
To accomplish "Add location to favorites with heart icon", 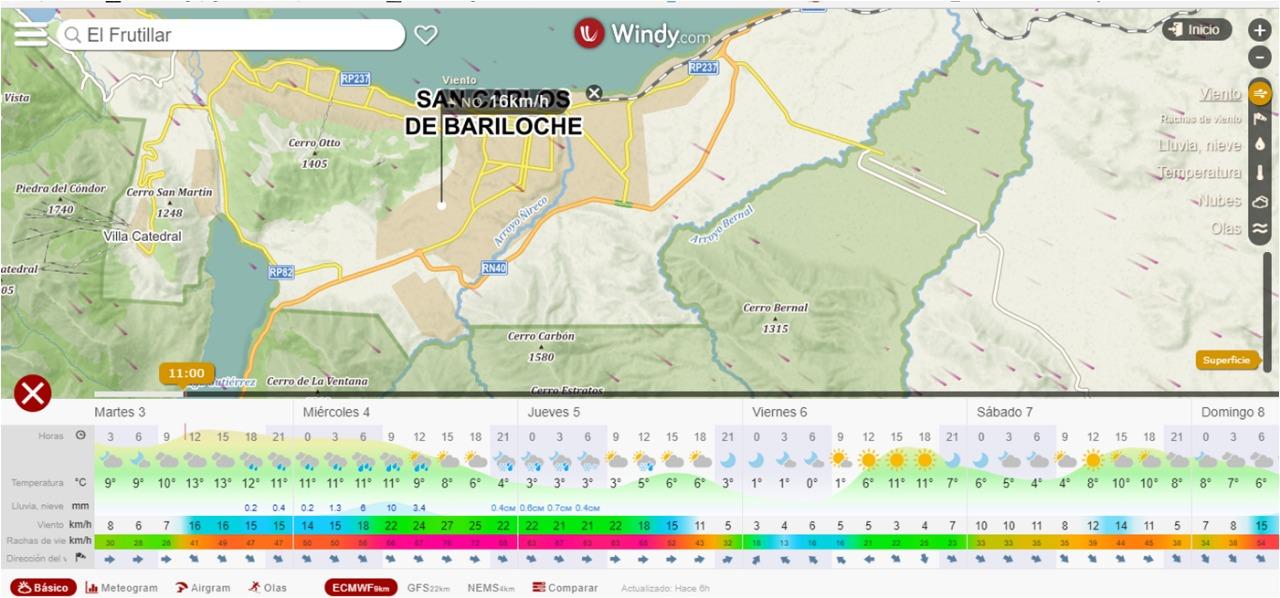I will 426,35.
